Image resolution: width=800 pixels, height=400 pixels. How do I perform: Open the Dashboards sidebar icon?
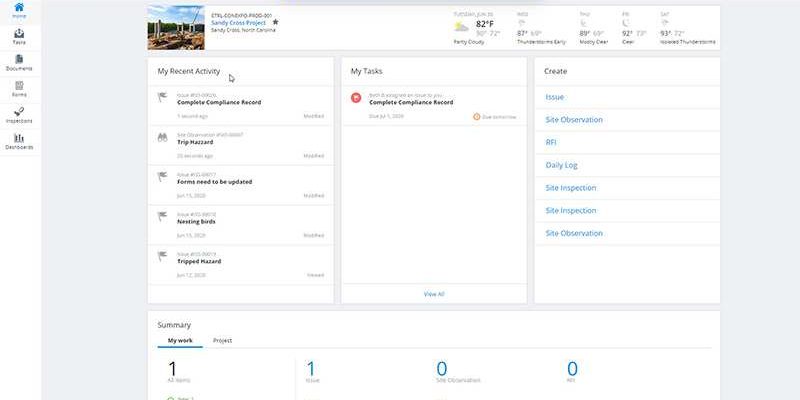click(20, 140)
